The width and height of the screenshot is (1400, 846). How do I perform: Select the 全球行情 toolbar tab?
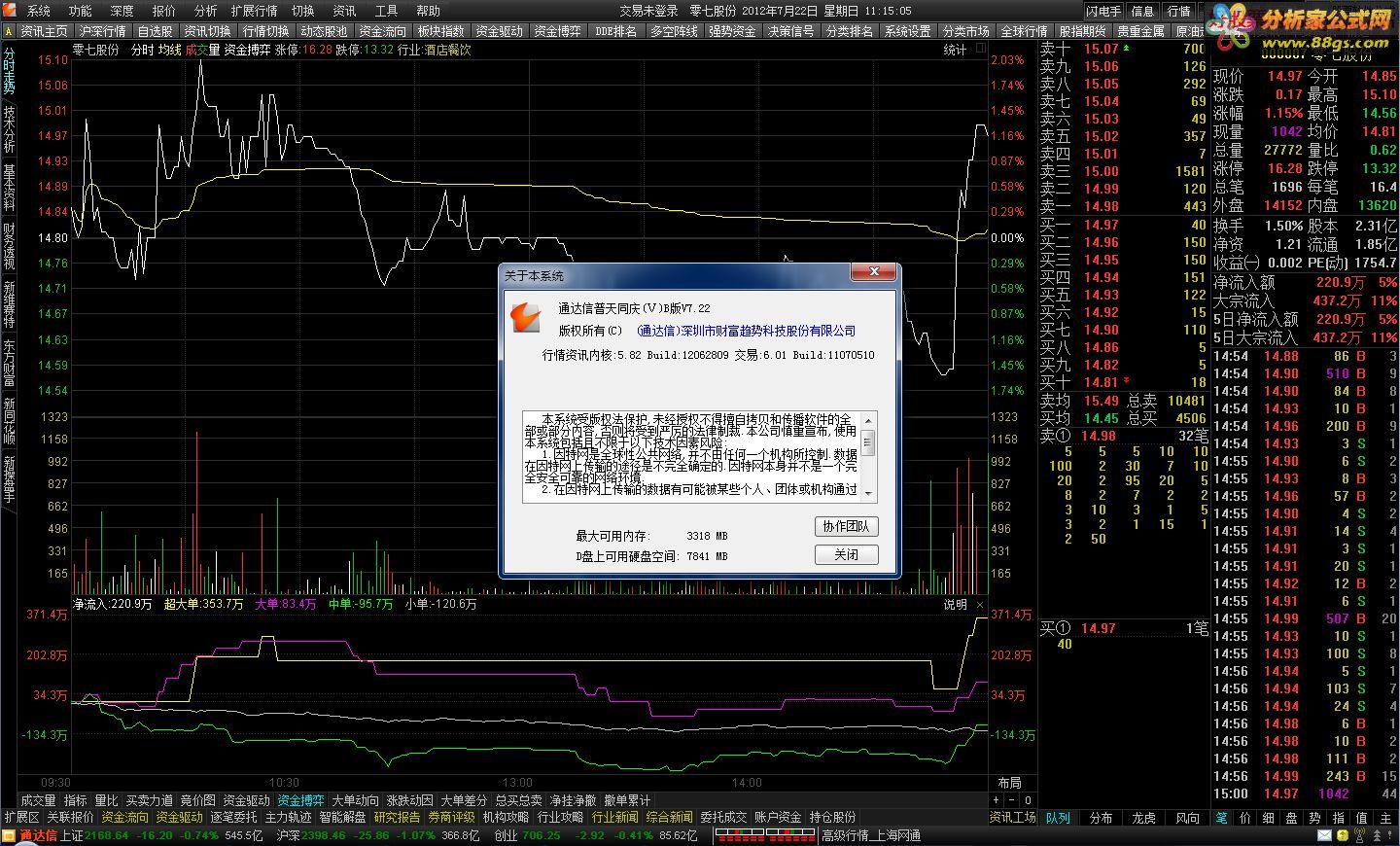tap(1025, 31)
